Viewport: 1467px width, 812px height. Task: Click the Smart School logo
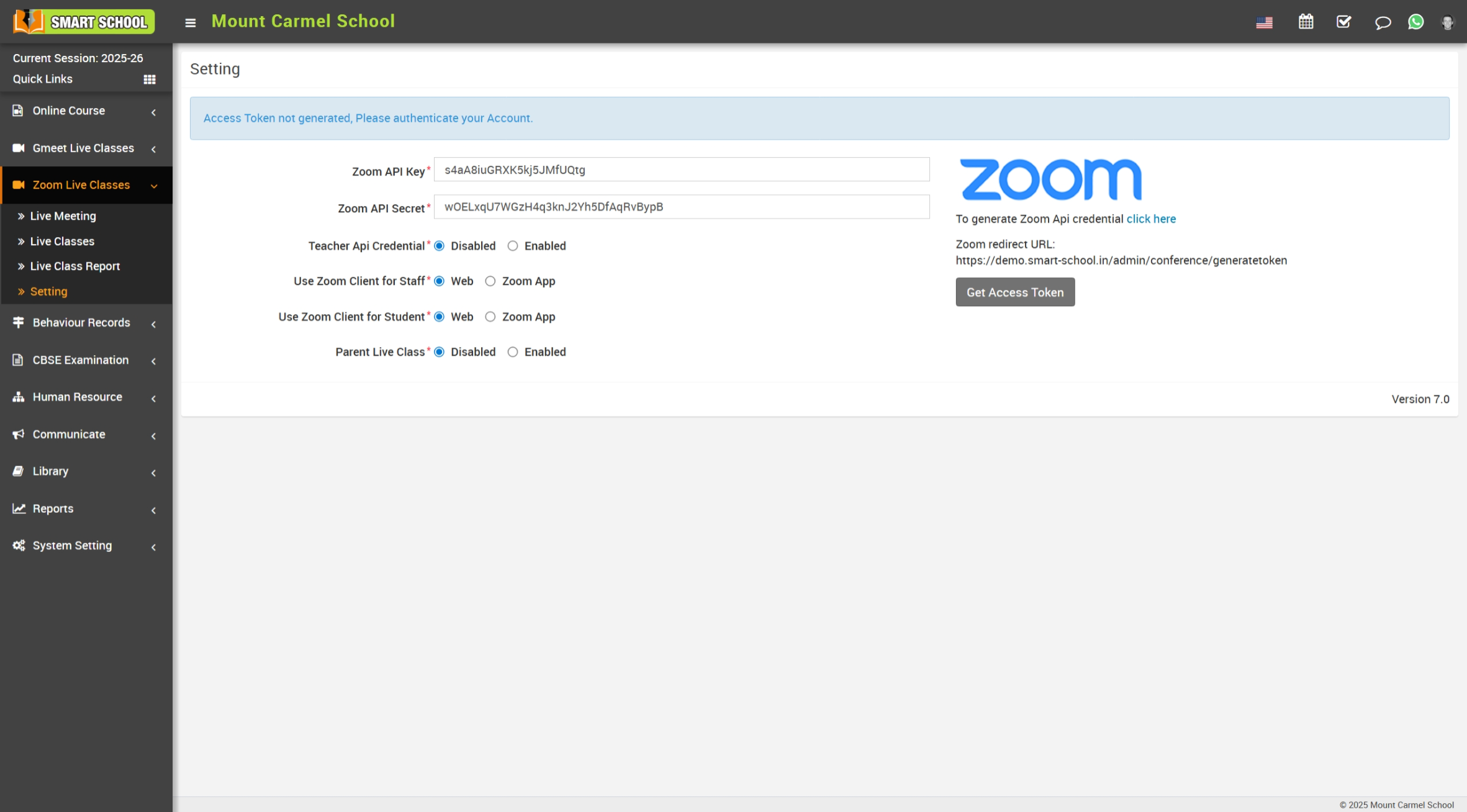click(84, 22)
